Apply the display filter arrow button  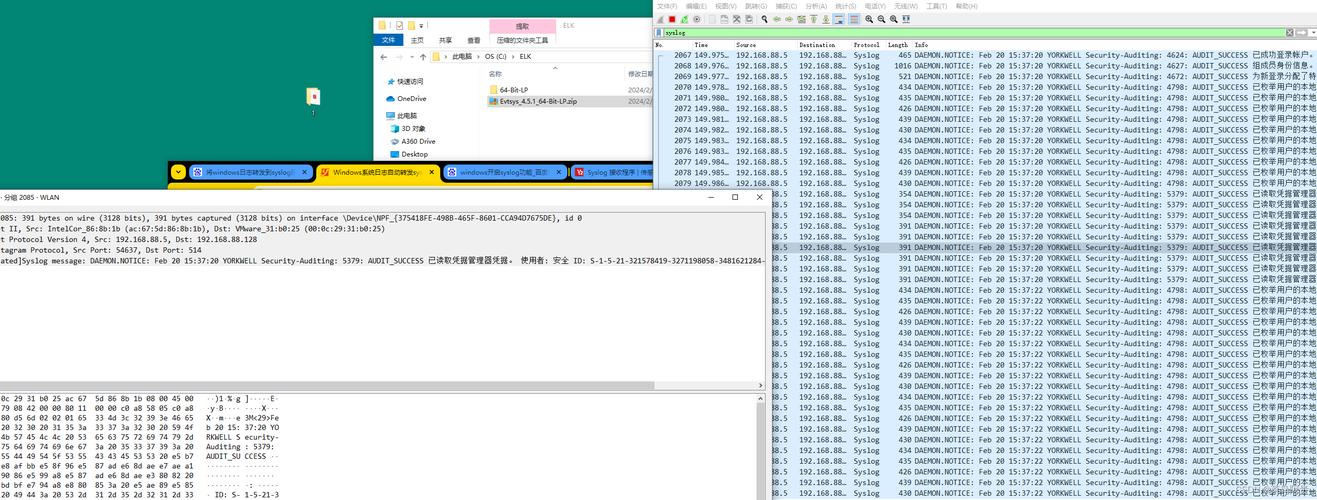click(1301, 33)
